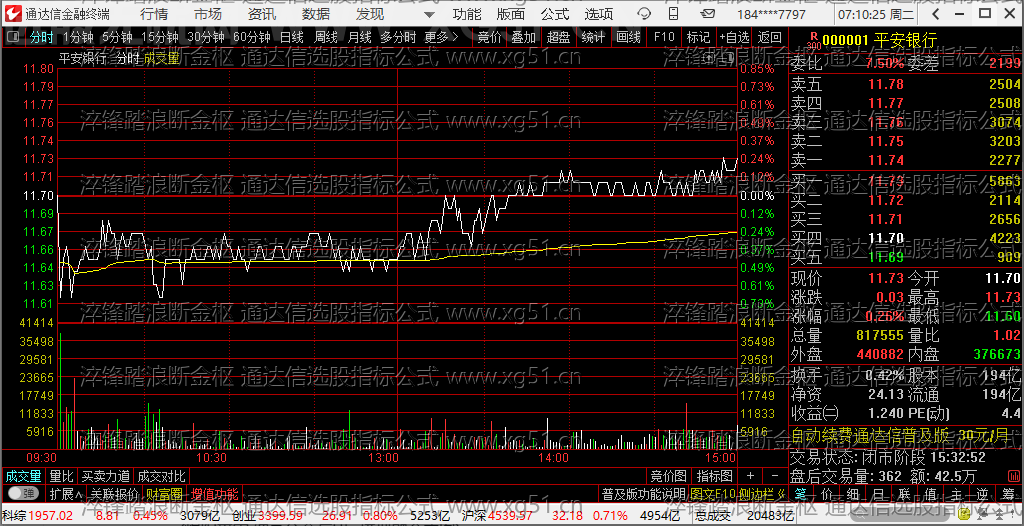Click the yellow 成交量 indicator label
The height and width of the screenshot is (526, 1024).
161,58
